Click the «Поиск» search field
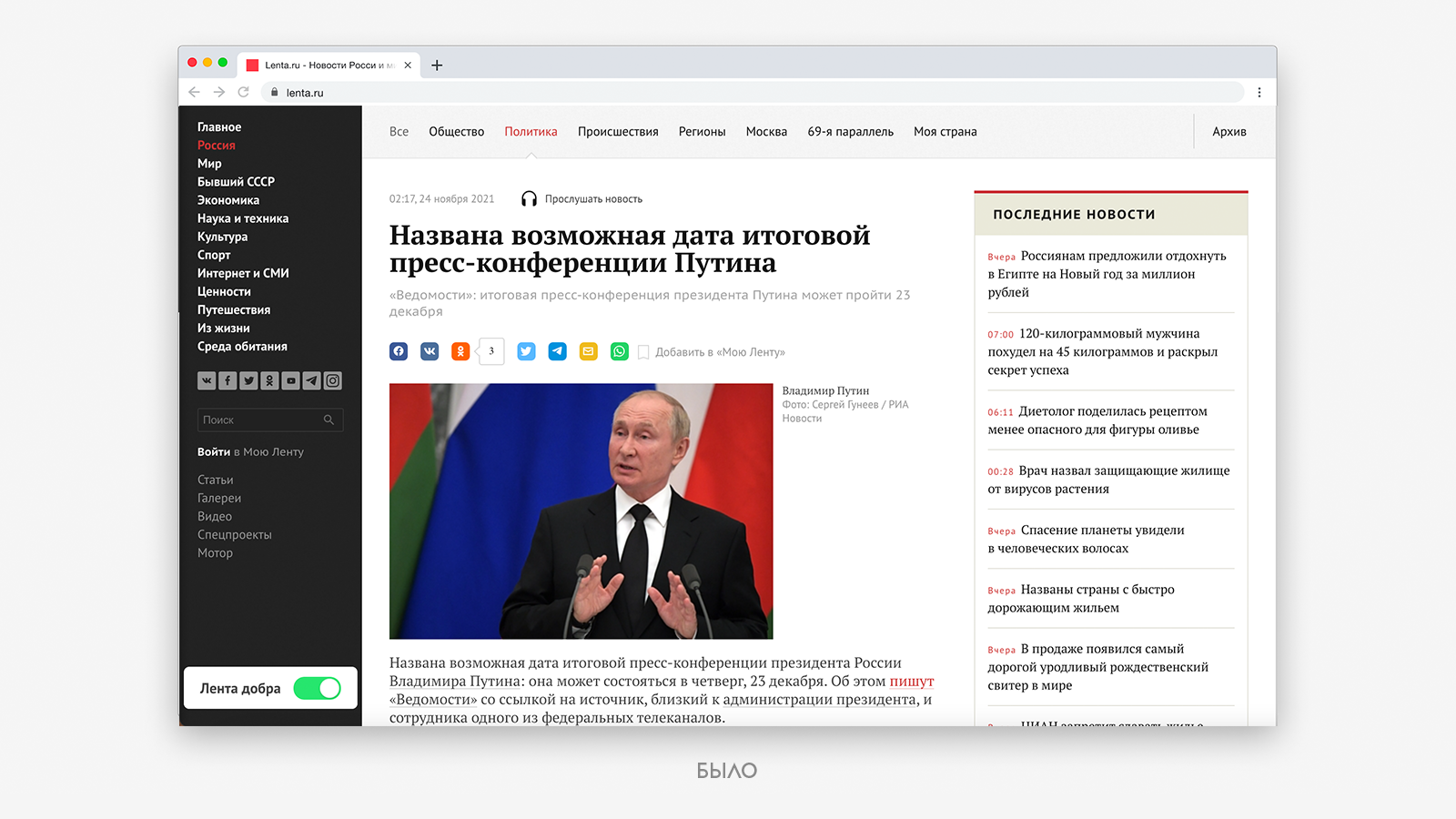This screenshot has height=819, width=1456. pyautogui.click(x=270, y=420)
